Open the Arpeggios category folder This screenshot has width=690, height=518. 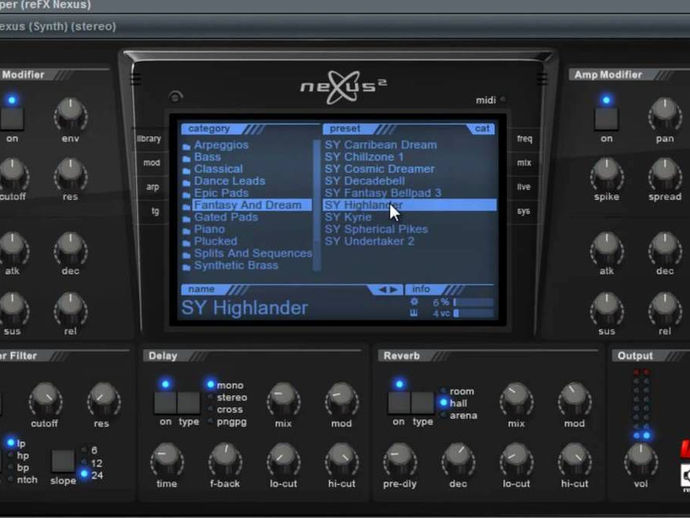pyautogui.click(x=221, y=145)
